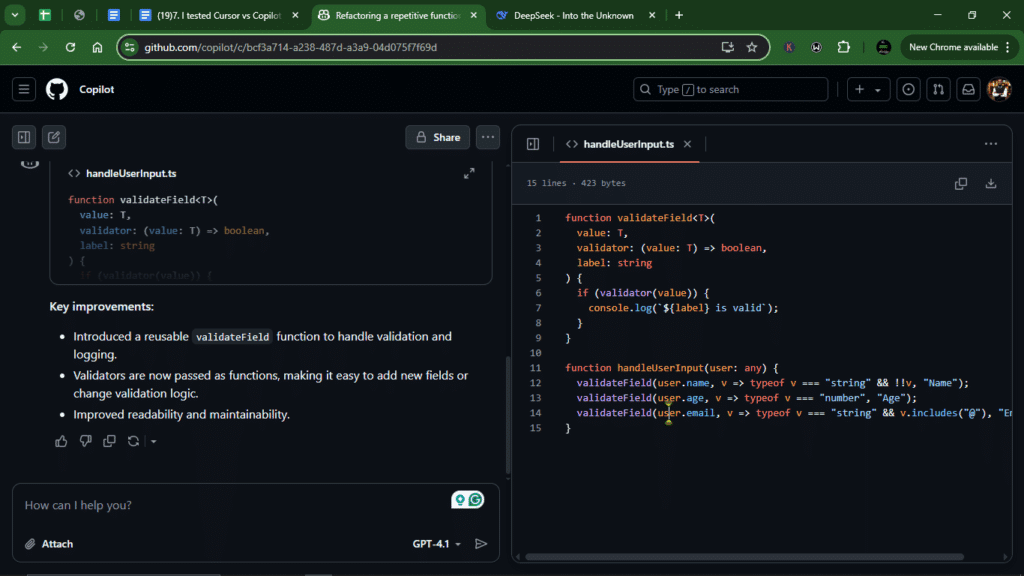Viewport: 1024px width, 576px height.
Task: Start a new conversation with the pencil icon
Action: [53, 137]
